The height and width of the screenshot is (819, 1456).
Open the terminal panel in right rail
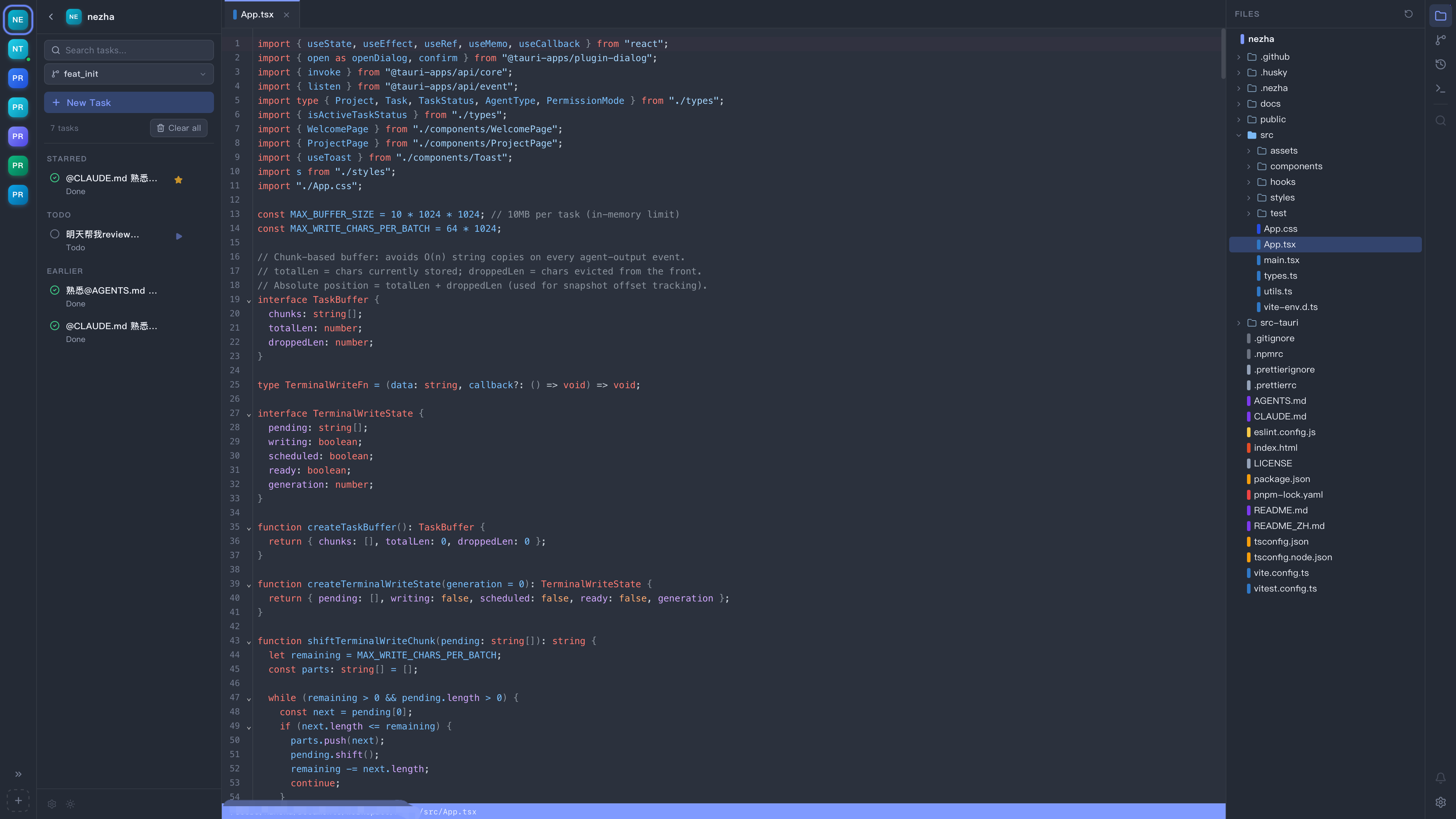point(1441,88)
